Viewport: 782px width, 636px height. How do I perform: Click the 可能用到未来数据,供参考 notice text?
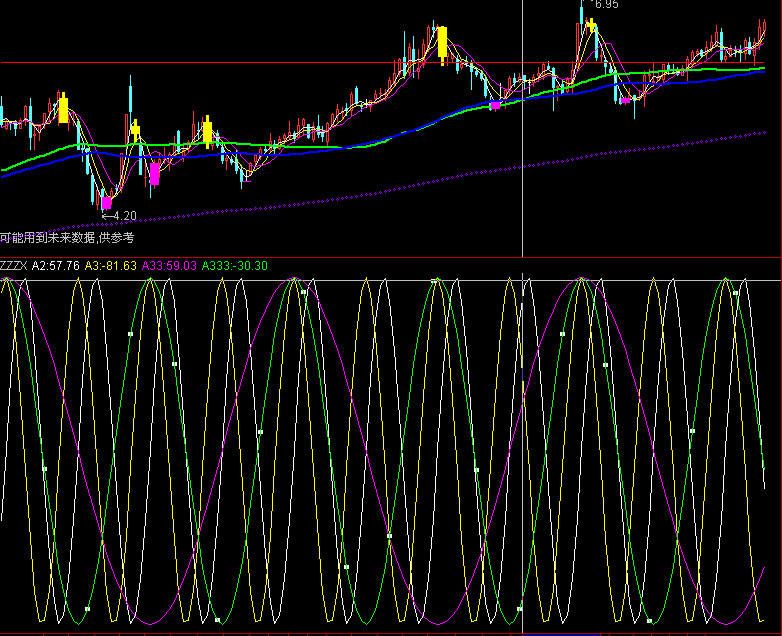coord(67,238)
